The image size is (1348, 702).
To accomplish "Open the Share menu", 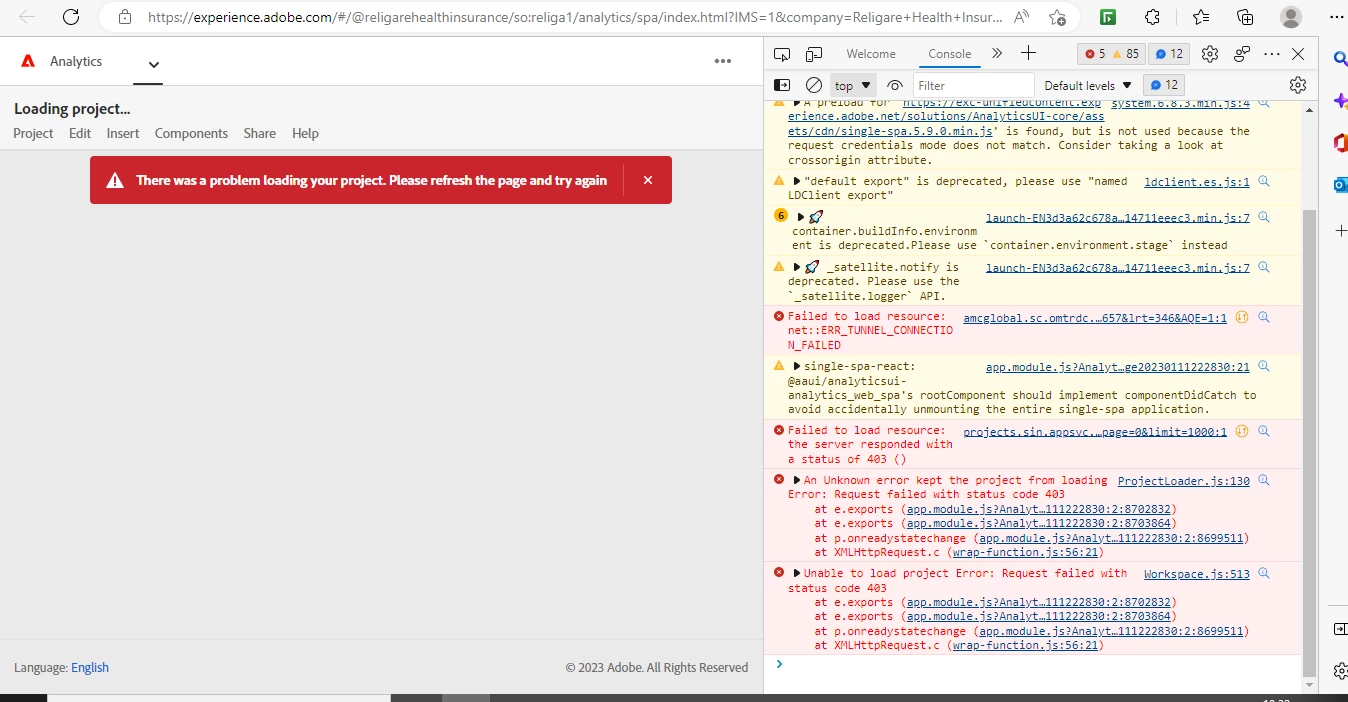I will [259, 133].
